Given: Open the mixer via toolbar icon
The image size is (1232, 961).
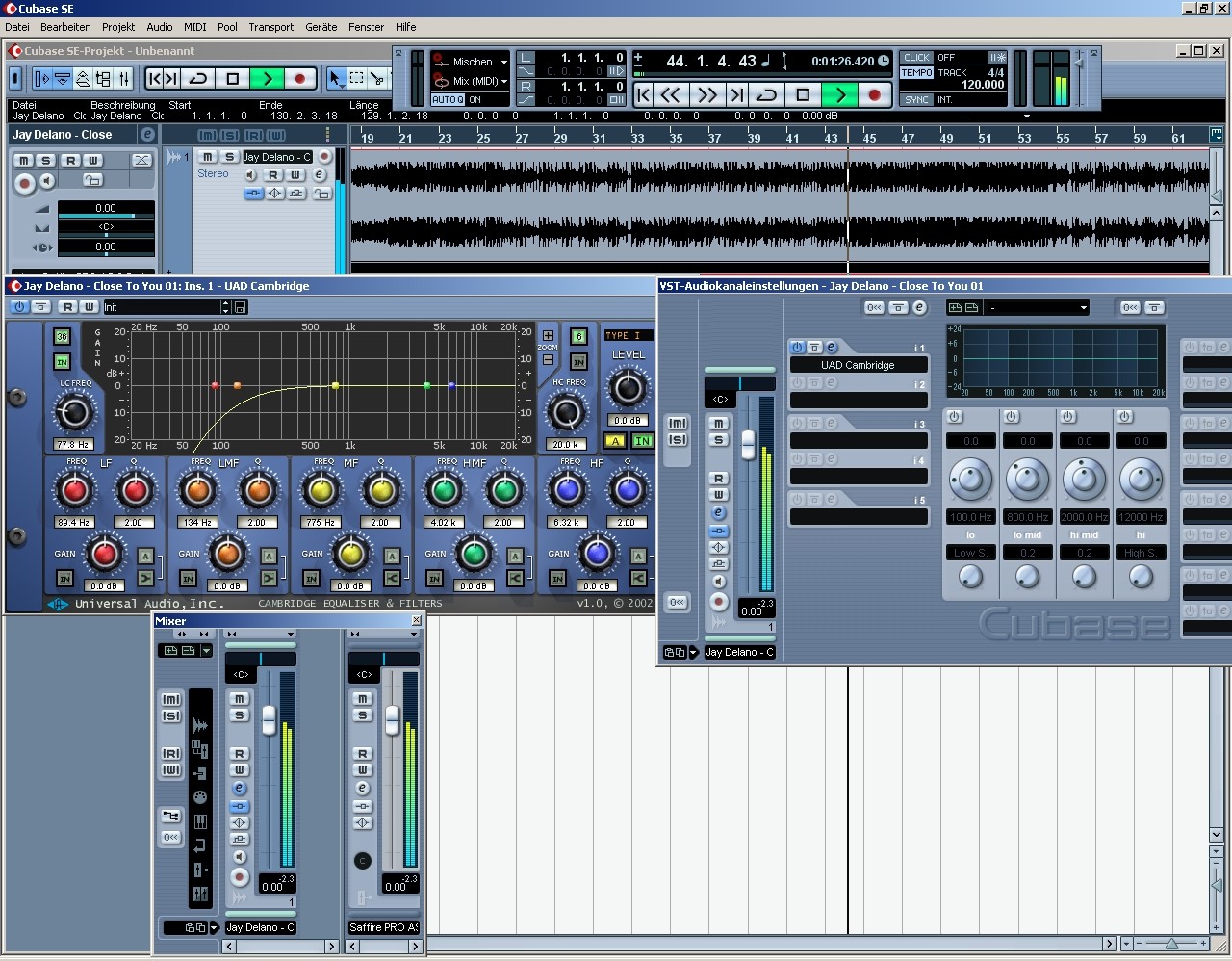Looking at the screenshot, I should coord(124,78).
